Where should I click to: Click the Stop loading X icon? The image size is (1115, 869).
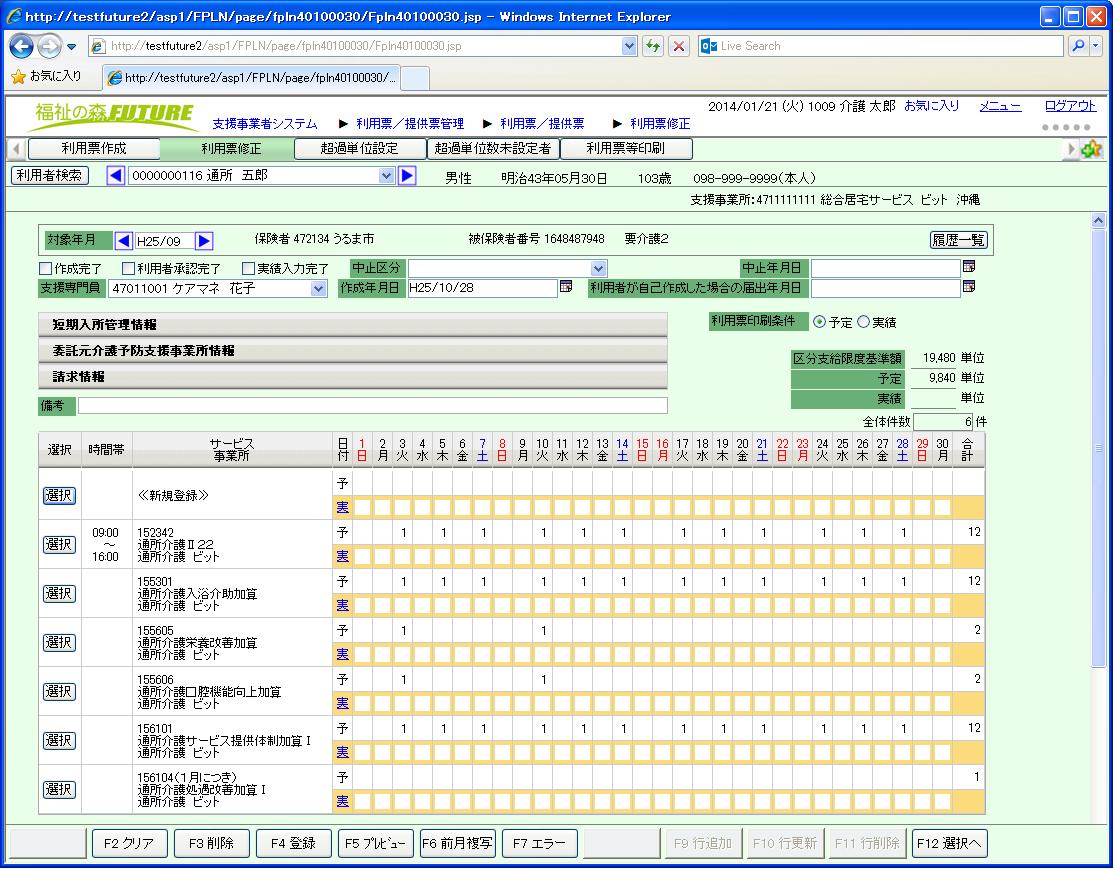tap(679, 46)
